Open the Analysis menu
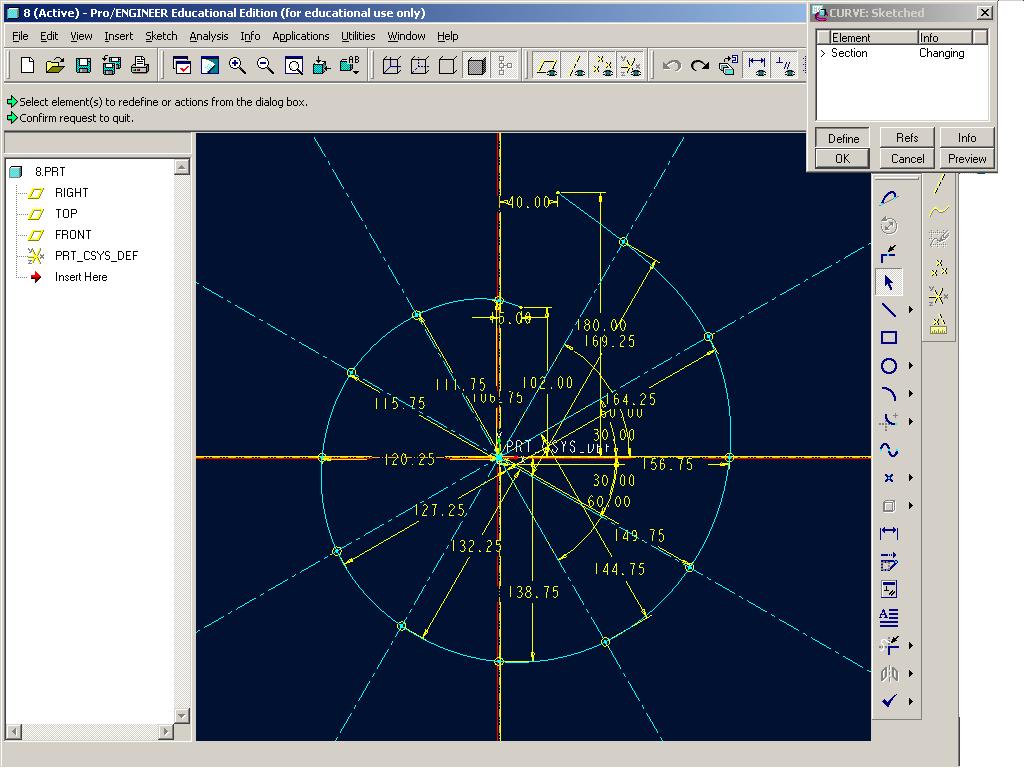Image resolution: width=1024 pixels, height=768 pixels. coord(209,36)
